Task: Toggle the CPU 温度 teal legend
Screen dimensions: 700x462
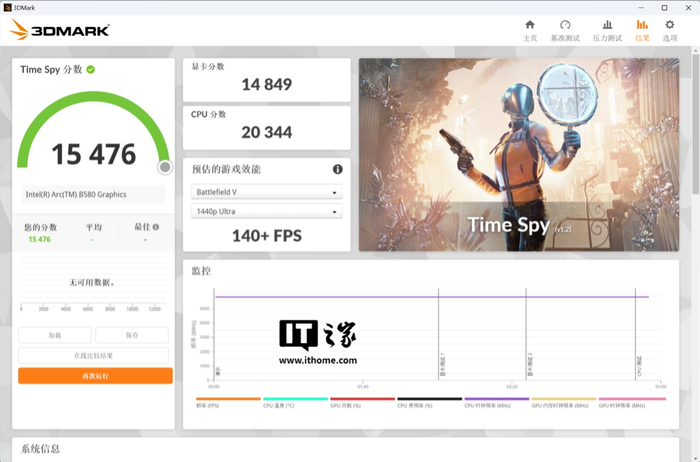Action: coord(295,402)
